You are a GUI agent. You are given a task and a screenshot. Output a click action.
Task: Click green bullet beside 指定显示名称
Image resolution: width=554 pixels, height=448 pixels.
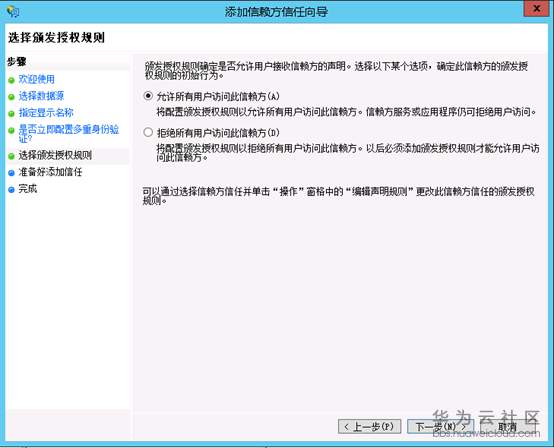click(11, 113)
